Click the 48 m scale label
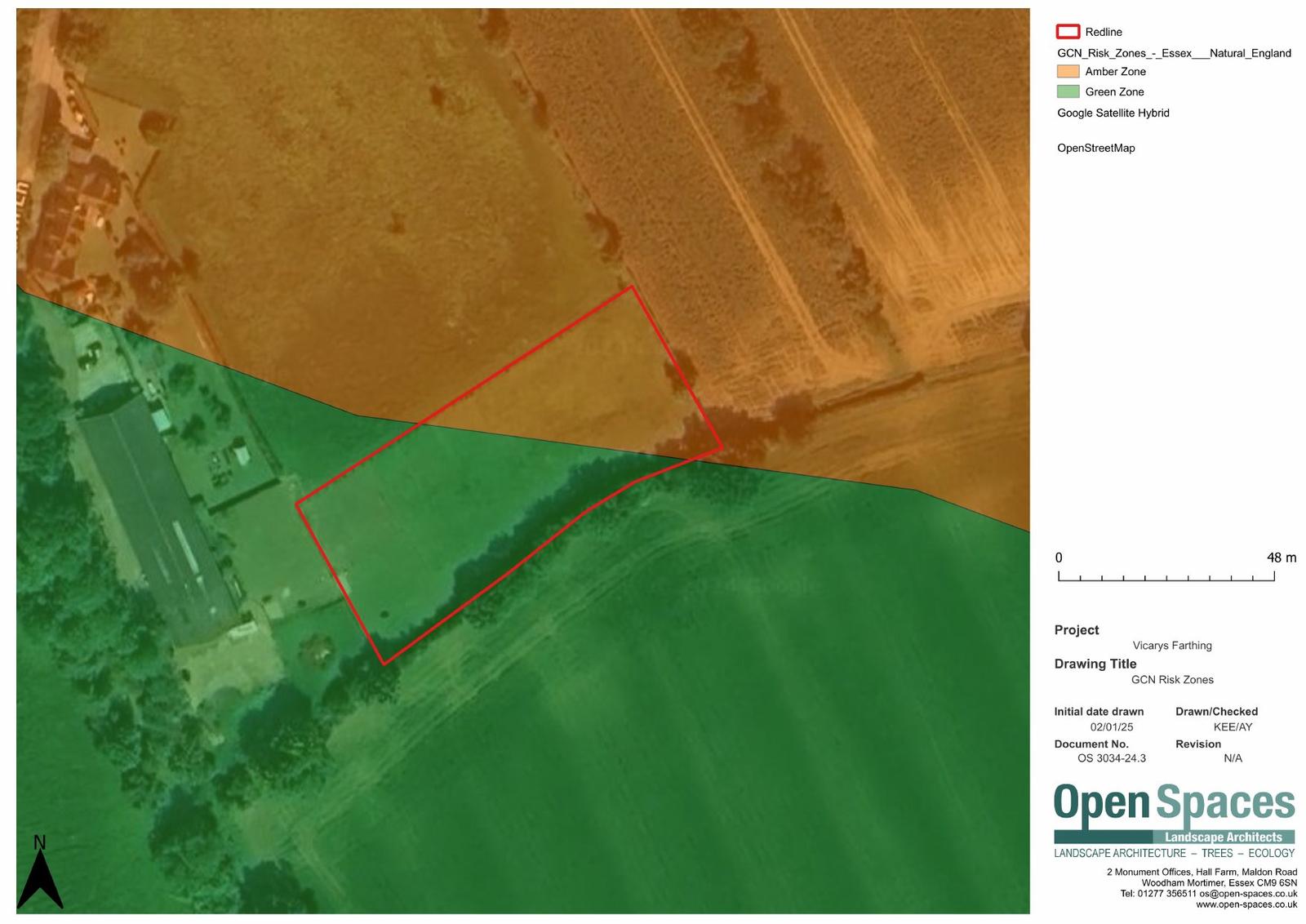The image size is (1306, 924). click(1281, 558)
